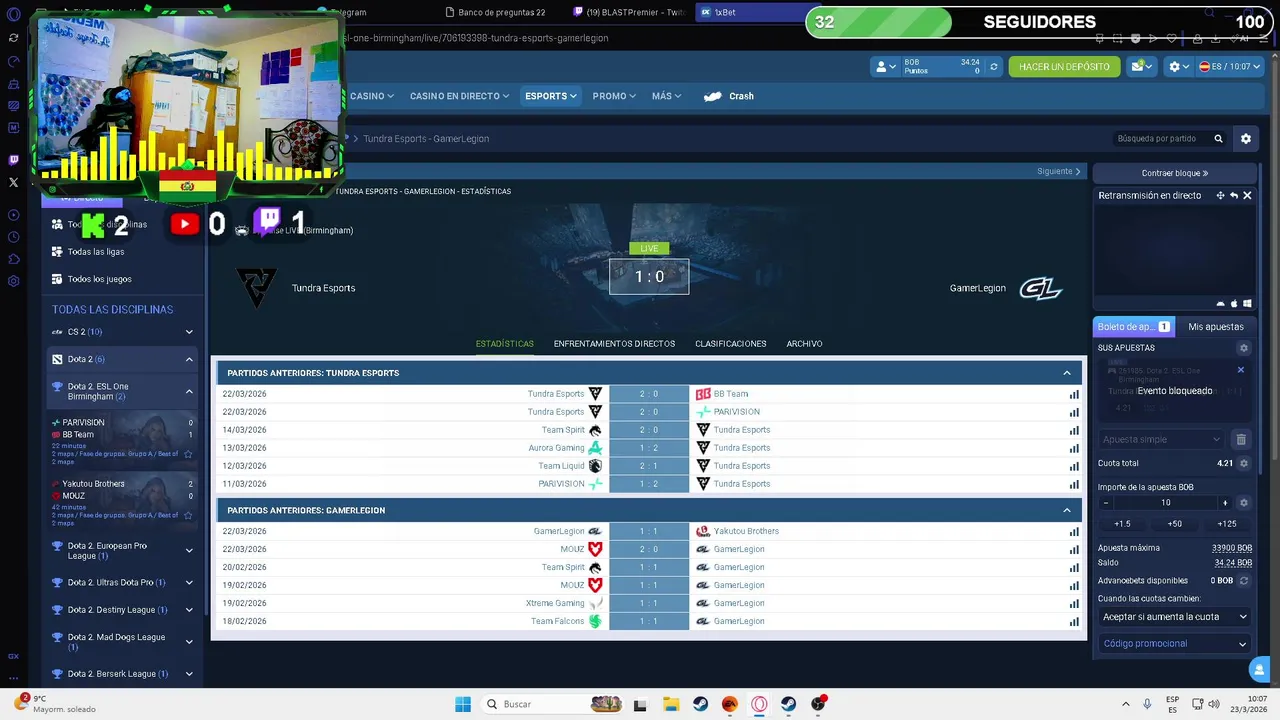Decrease the bet amount with the minus button

(x=1105, y=503)
